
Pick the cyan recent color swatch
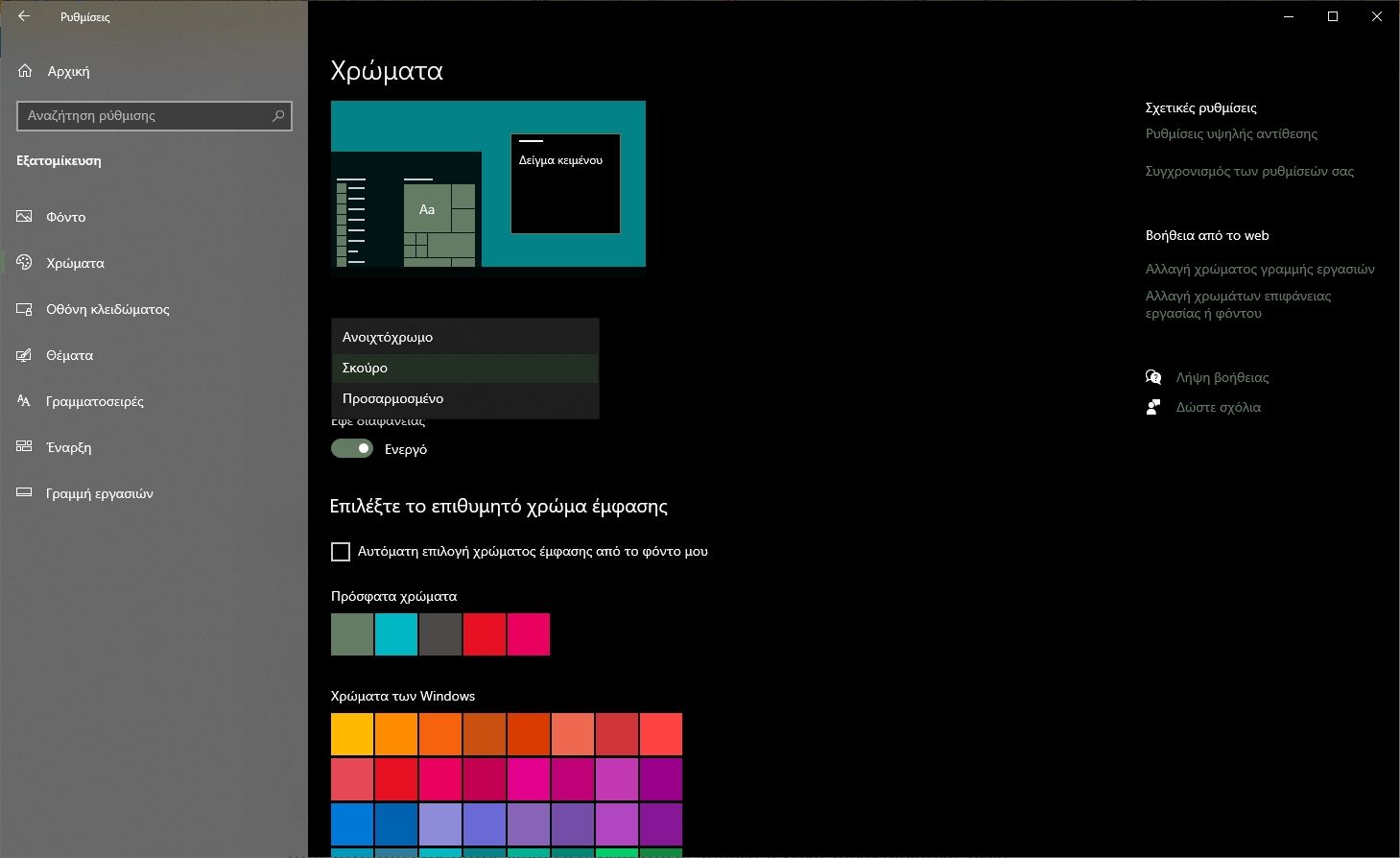click(396, 634)
